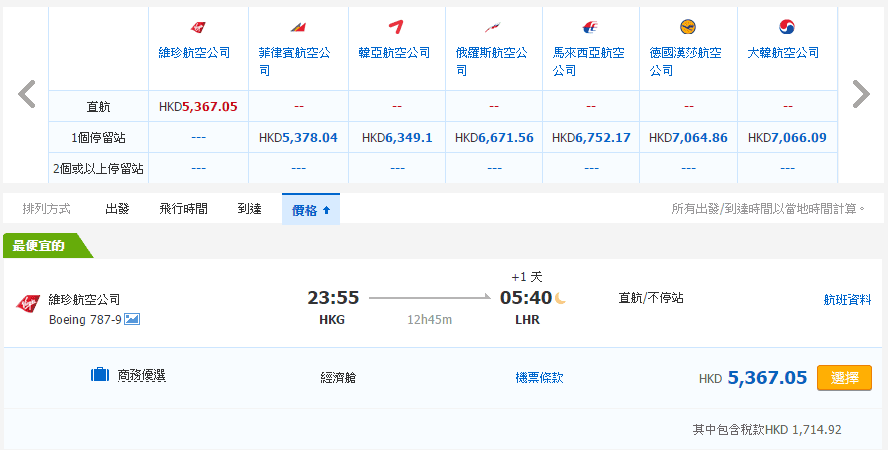Click the Asiana Airlines logo icon

point(397,27)
